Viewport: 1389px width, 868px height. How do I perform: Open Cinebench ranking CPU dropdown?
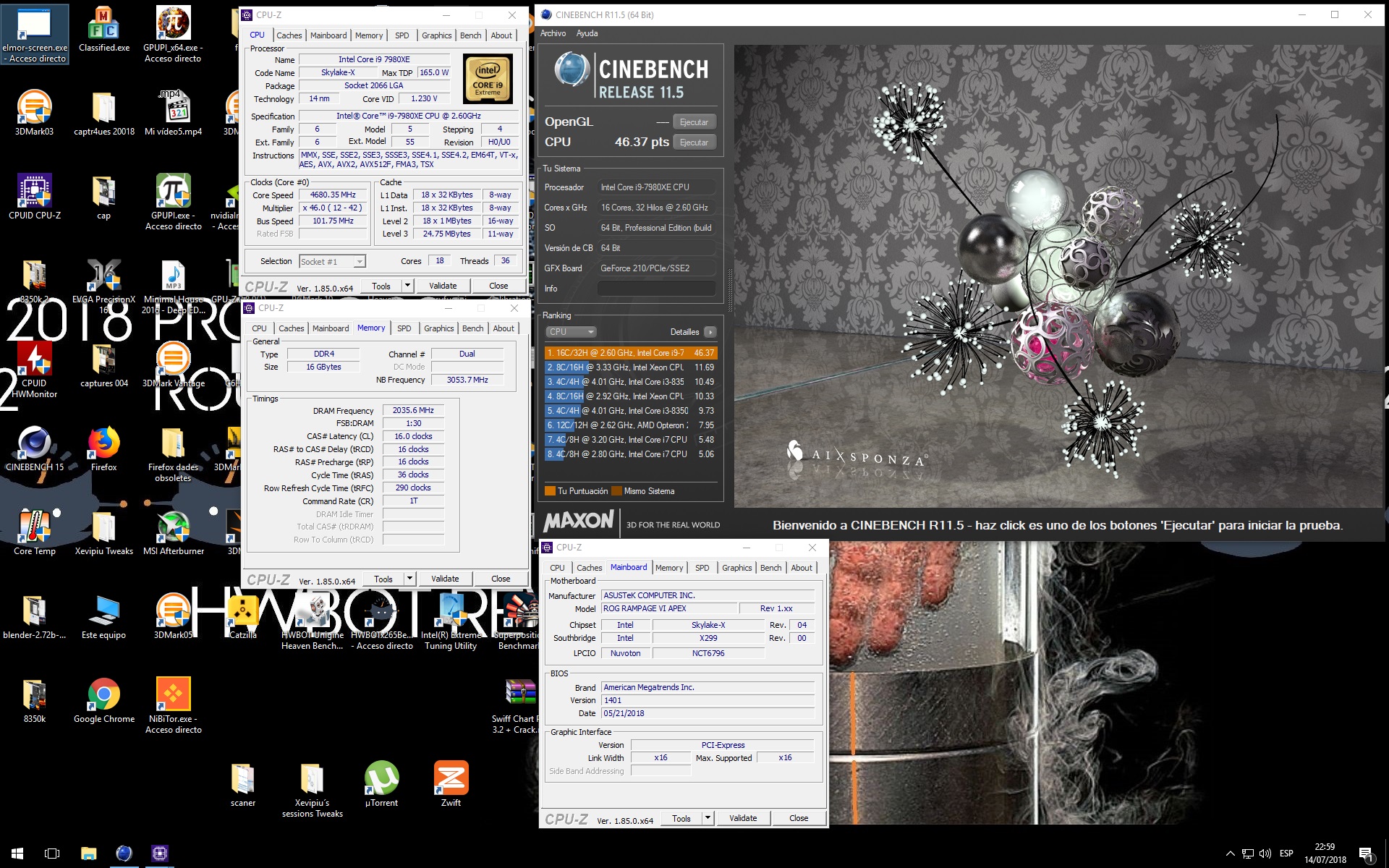pyautogui.click(x=571, y=332)
